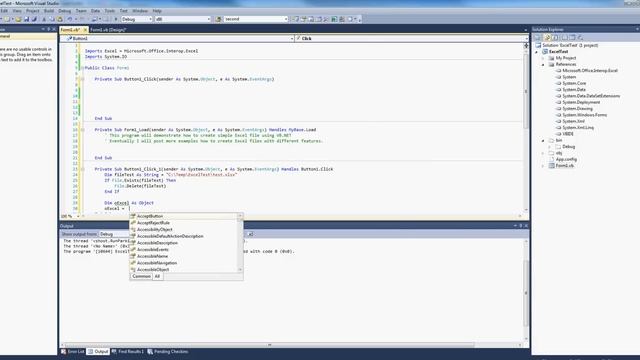Click the Find in Files icon beside the second box
Image resolution: width=640 pixels, height=360 pixels.
click(x=218, y=19)
